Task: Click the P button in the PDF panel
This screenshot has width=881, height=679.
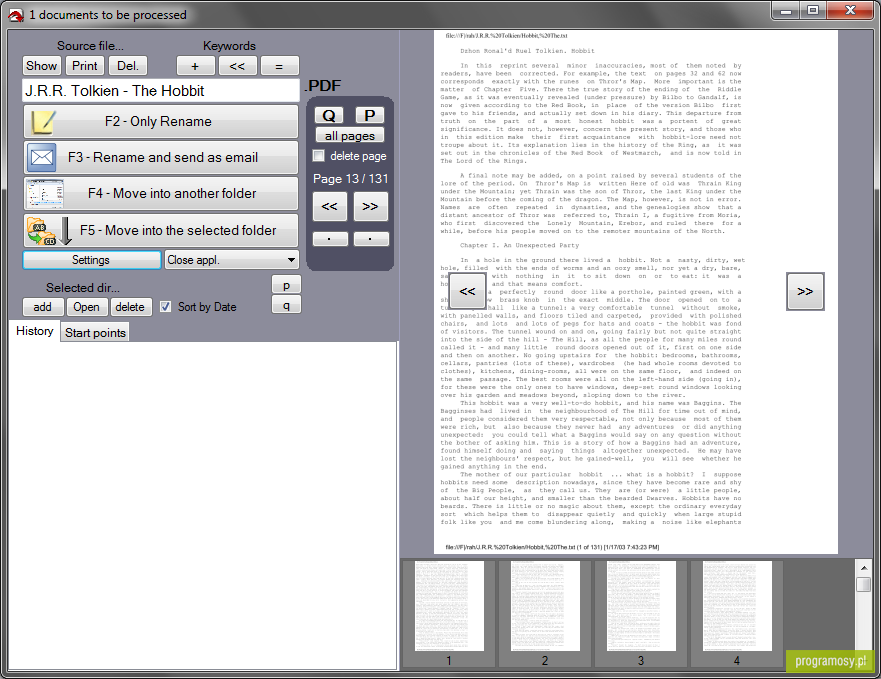Action: click(369, 115)
